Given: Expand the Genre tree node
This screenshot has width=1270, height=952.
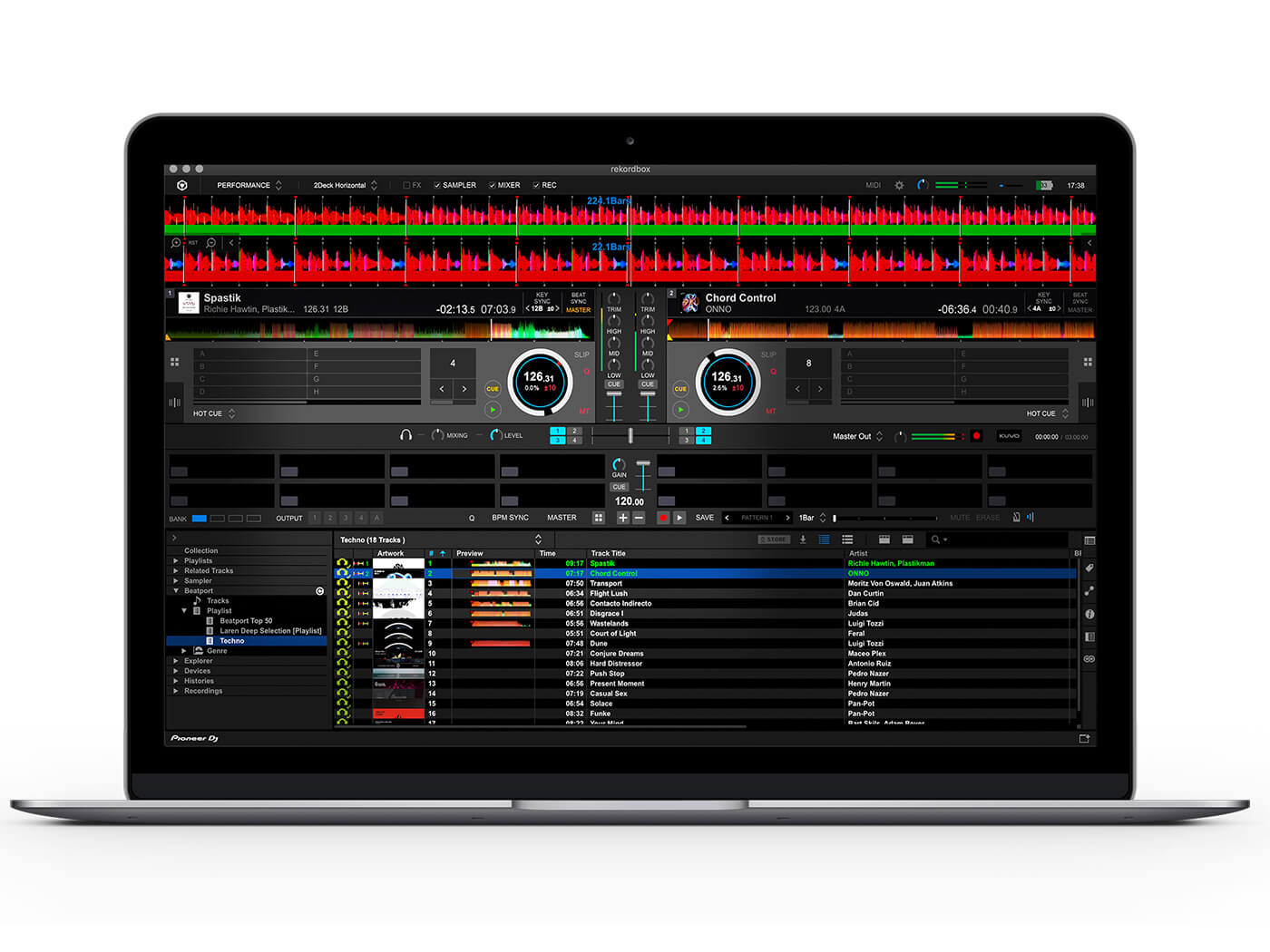Looking at the screenshot, I should coord(184,651).
